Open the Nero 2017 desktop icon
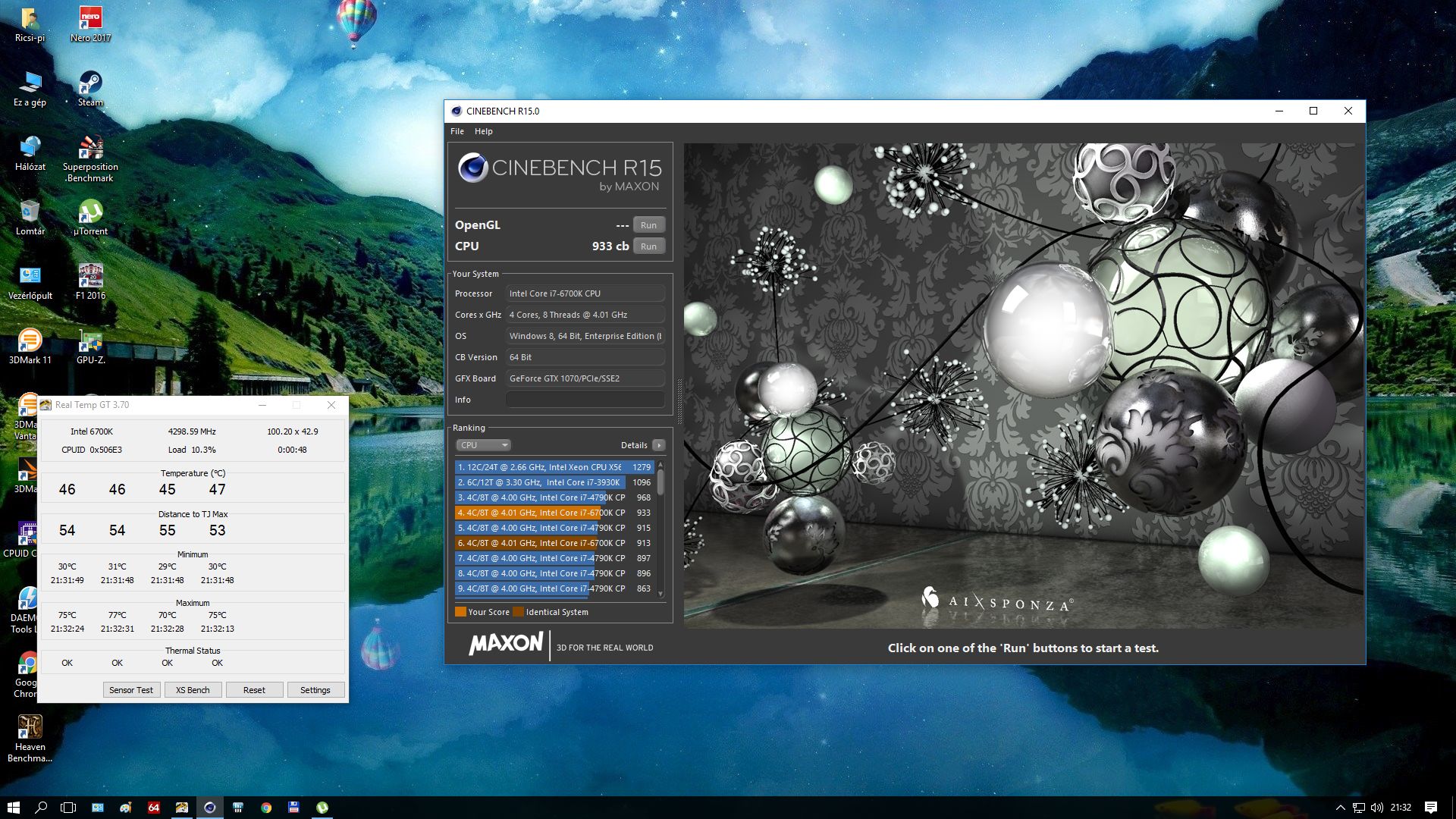1456x819 pixels. click(90, 24)
